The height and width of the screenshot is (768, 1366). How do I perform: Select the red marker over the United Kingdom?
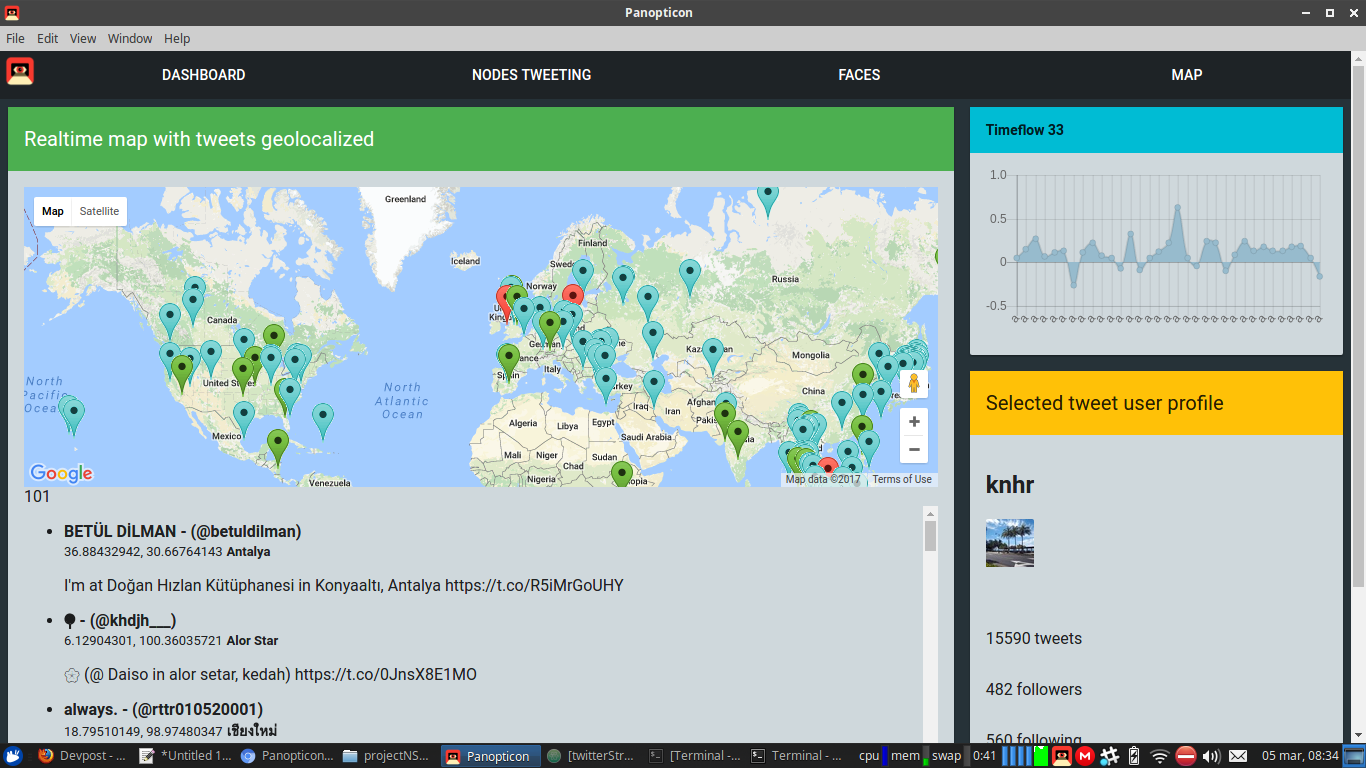506,301
